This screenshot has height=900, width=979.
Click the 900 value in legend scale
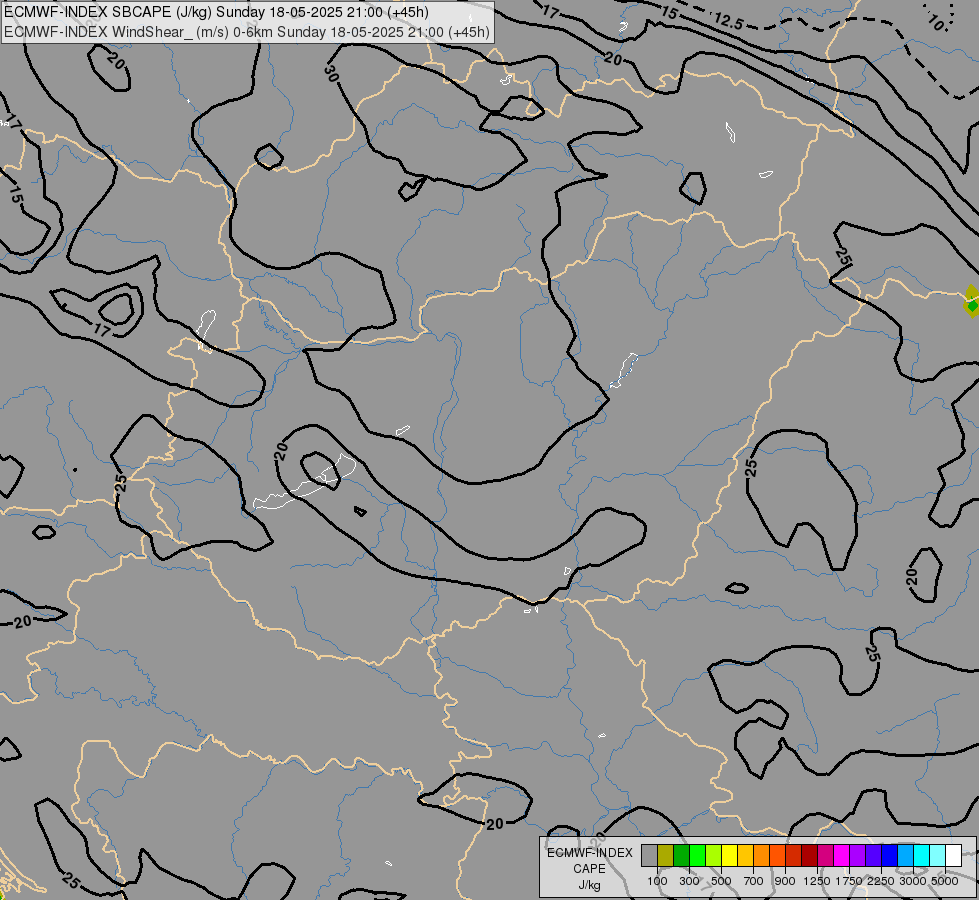point(785,881)
